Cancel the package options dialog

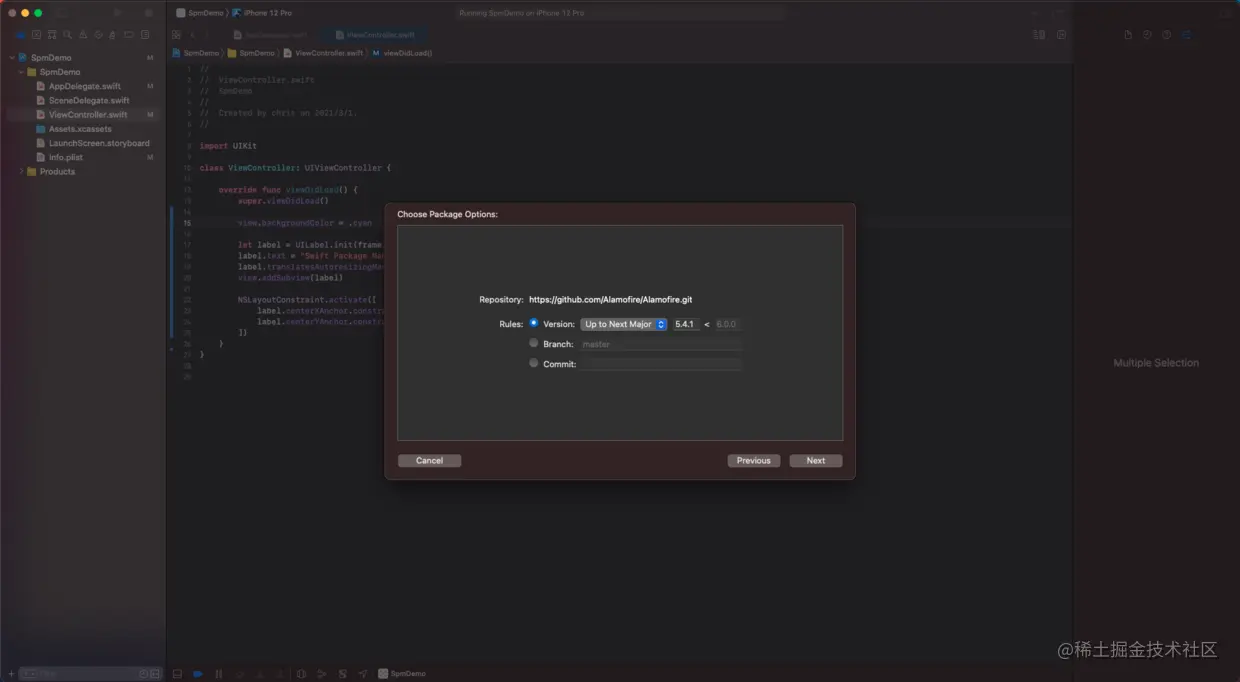429,461
